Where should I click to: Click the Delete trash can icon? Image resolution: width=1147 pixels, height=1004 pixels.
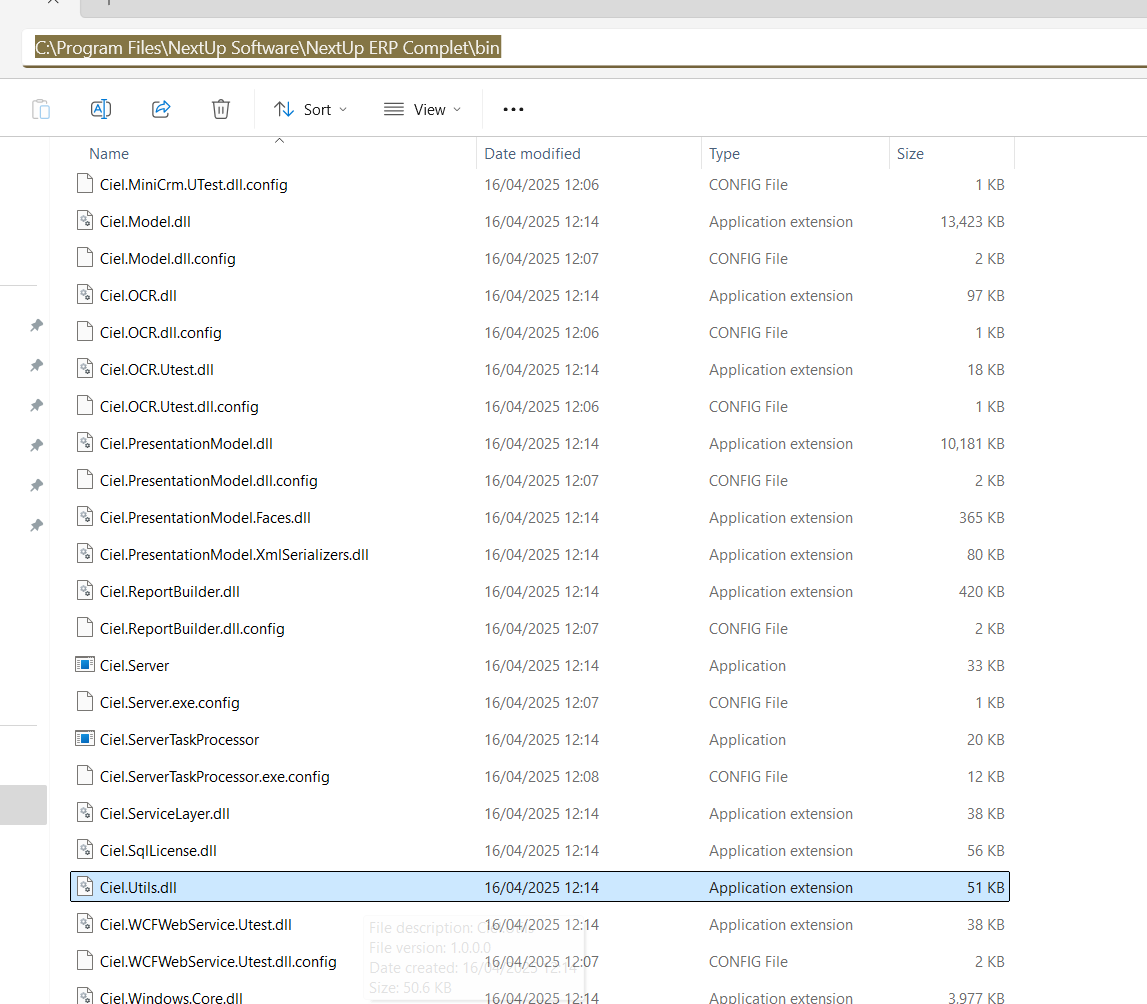(221, 109)
